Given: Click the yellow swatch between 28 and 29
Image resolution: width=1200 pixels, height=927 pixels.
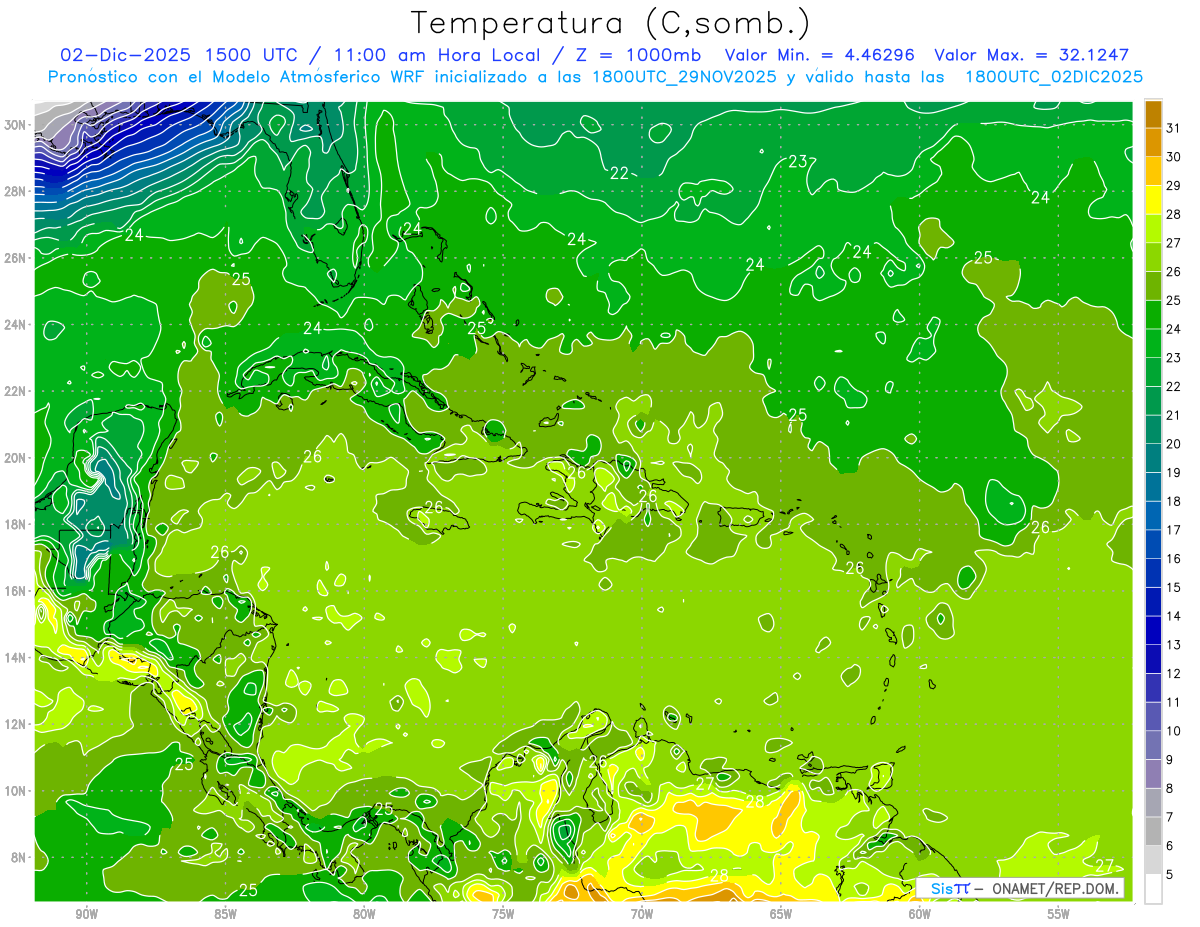Looking at the screenshot, I should pyautogui.click(x=1153, y=199).
